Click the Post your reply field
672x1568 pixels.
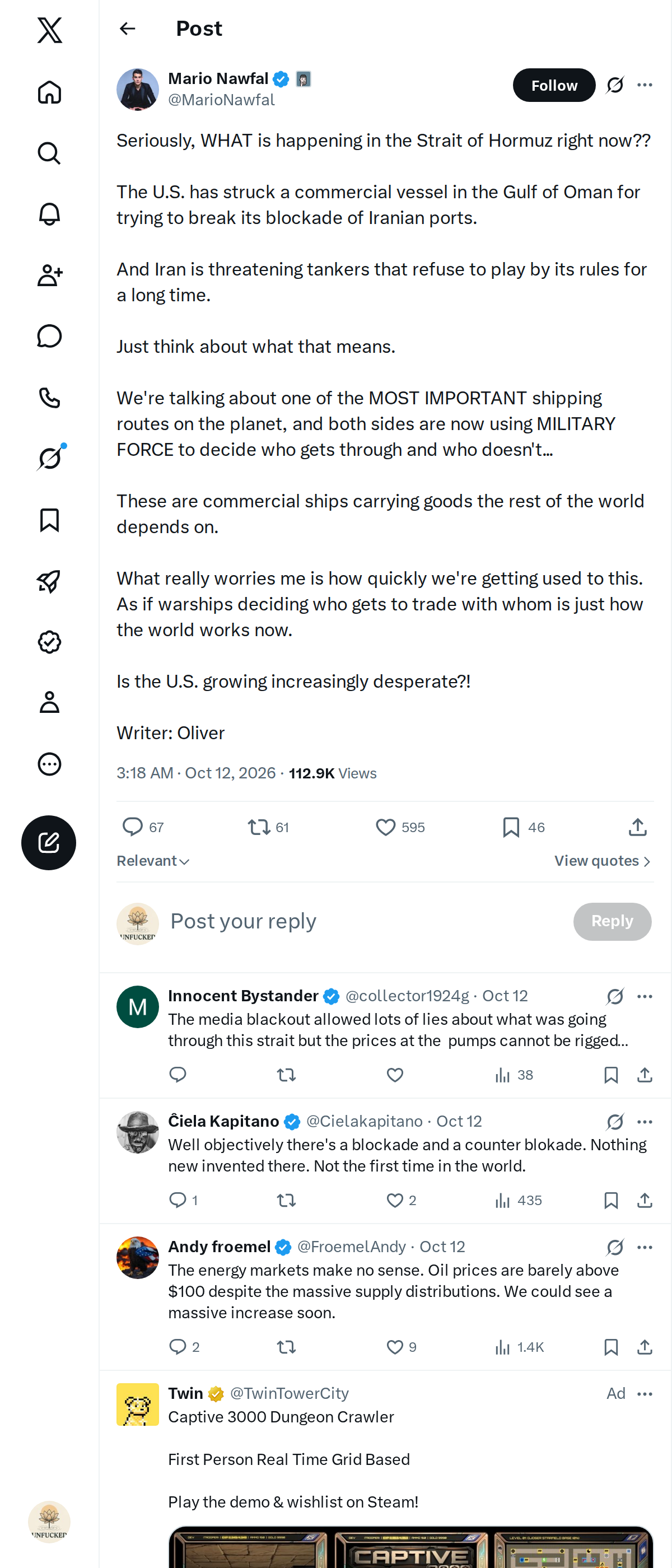pyautogui.click(x=365, y=921)
